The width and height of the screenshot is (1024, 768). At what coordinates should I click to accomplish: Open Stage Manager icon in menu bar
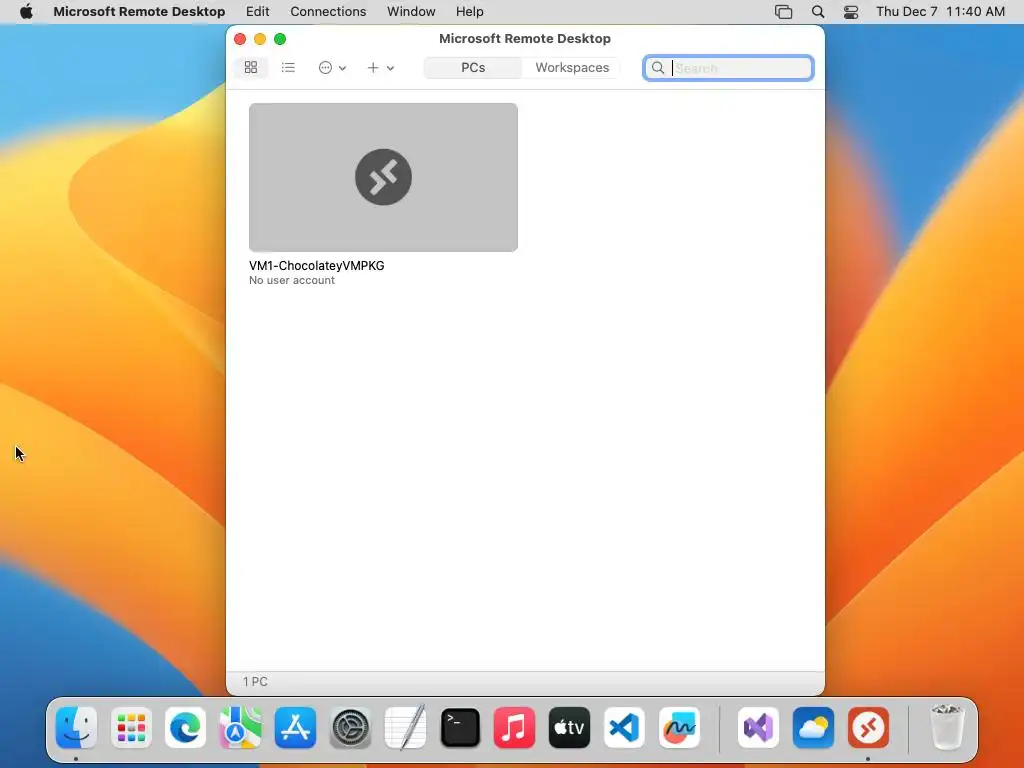point(783,12)
